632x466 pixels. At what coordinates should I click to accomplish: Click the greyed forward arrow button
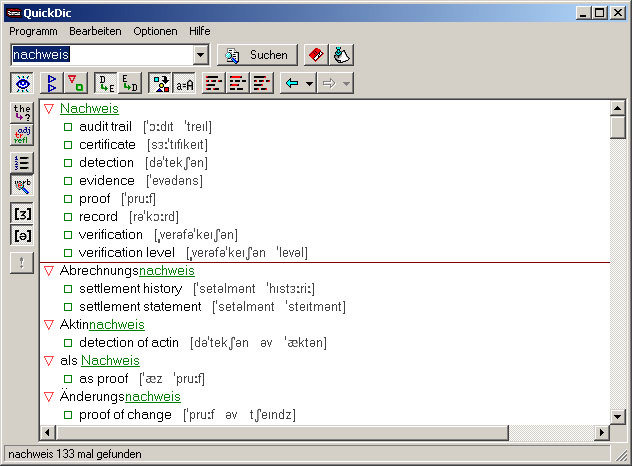click(x=329, y=83)
